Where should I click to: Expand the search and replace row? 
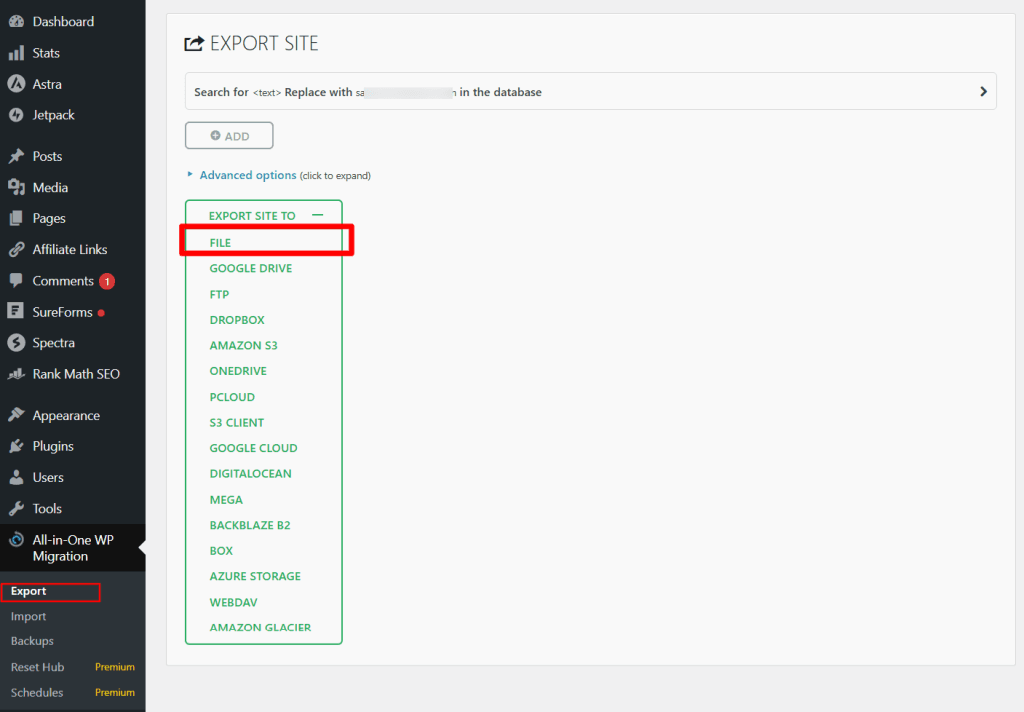[x=983, y=91]
